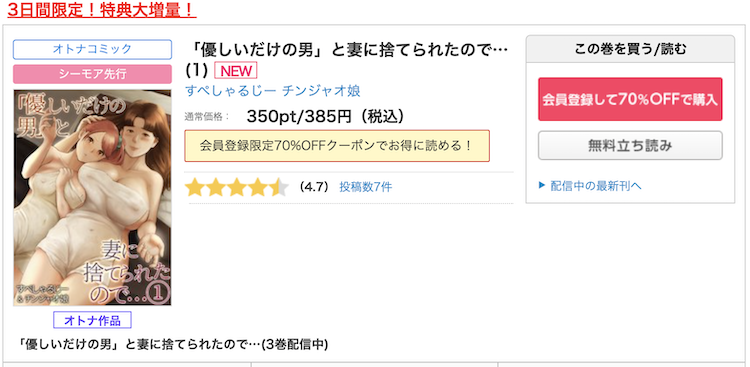Open author page for すぺしゃるじー

(230, 91)
